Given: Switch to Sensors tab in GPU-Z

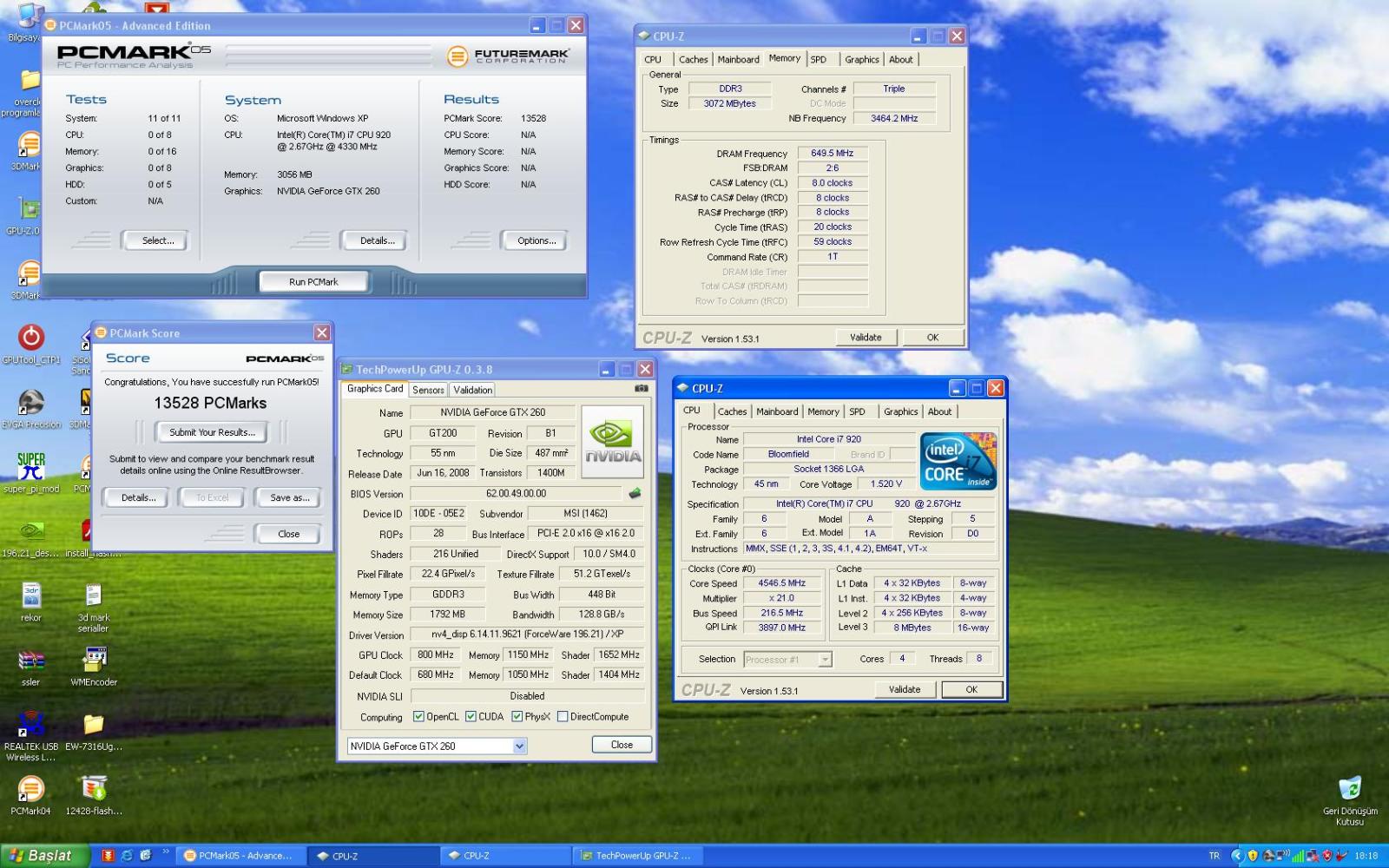Looking at the screenshot, I should click(428, 391).
